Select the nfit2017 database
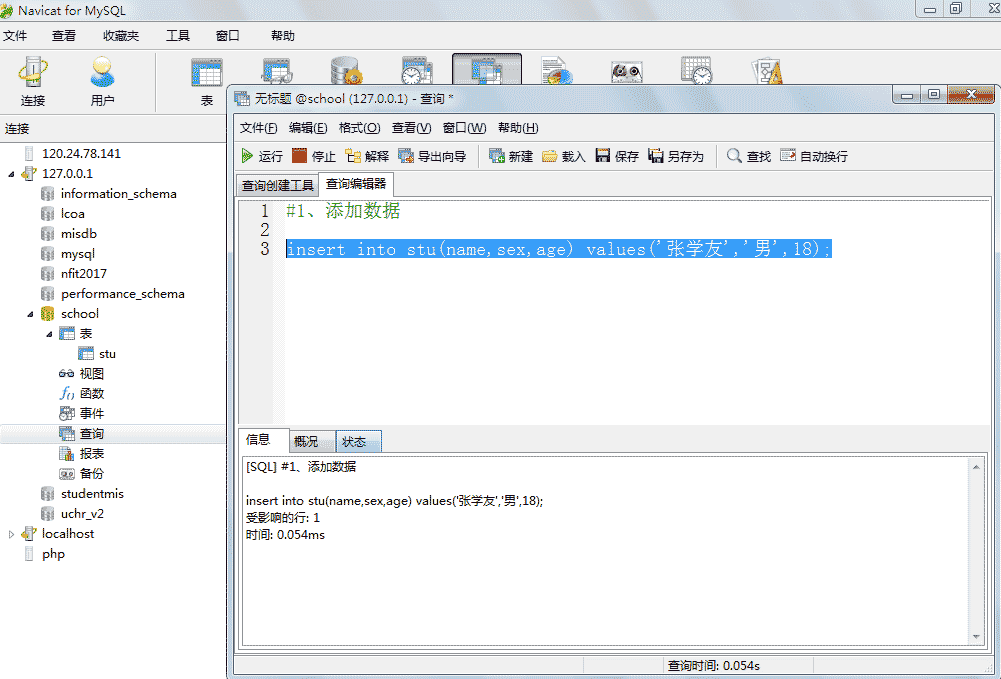1001x679 pixels. click(84, 273)
